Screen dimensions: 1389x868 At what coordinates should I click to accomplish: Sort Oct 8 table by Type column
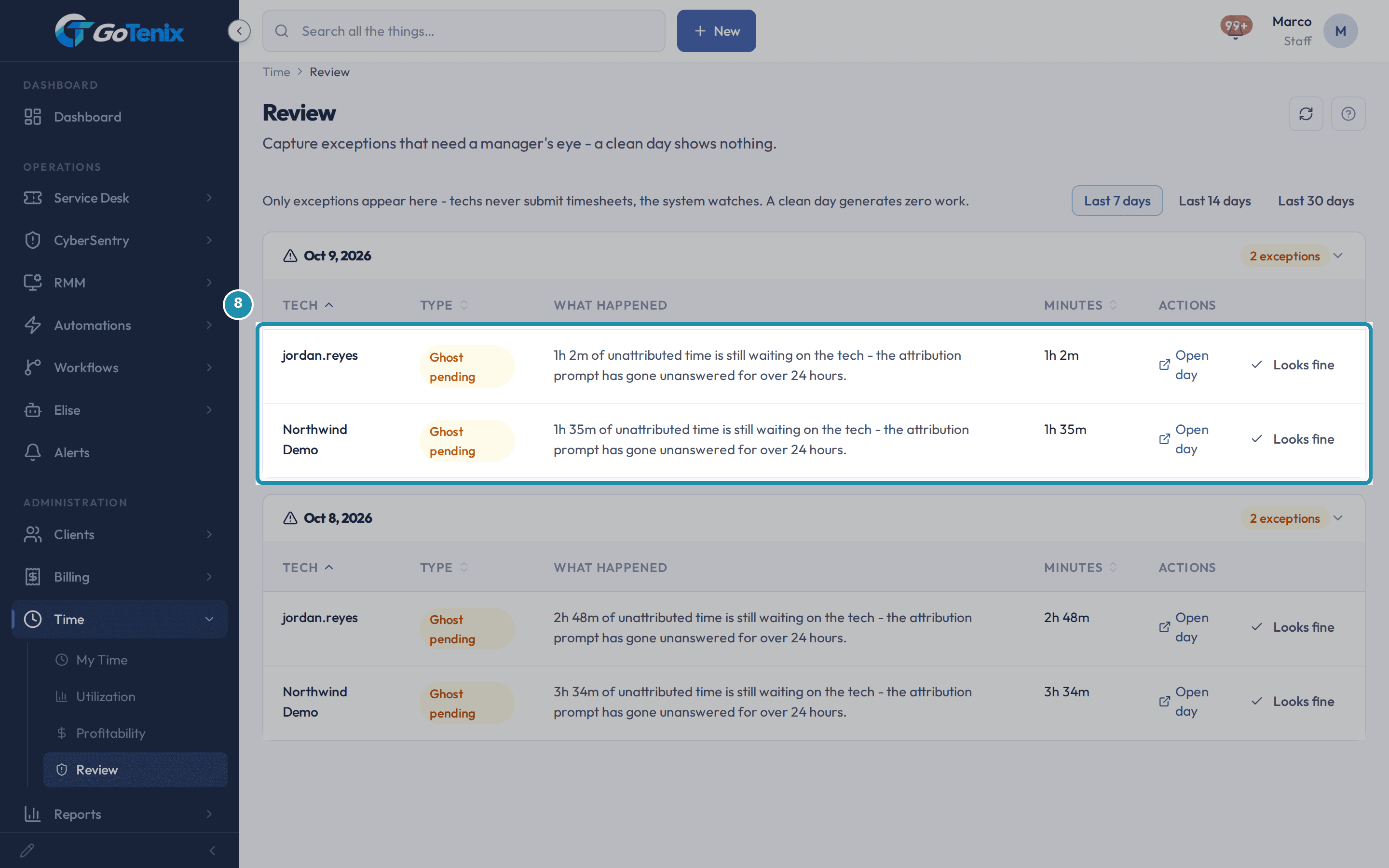point(444,568)
